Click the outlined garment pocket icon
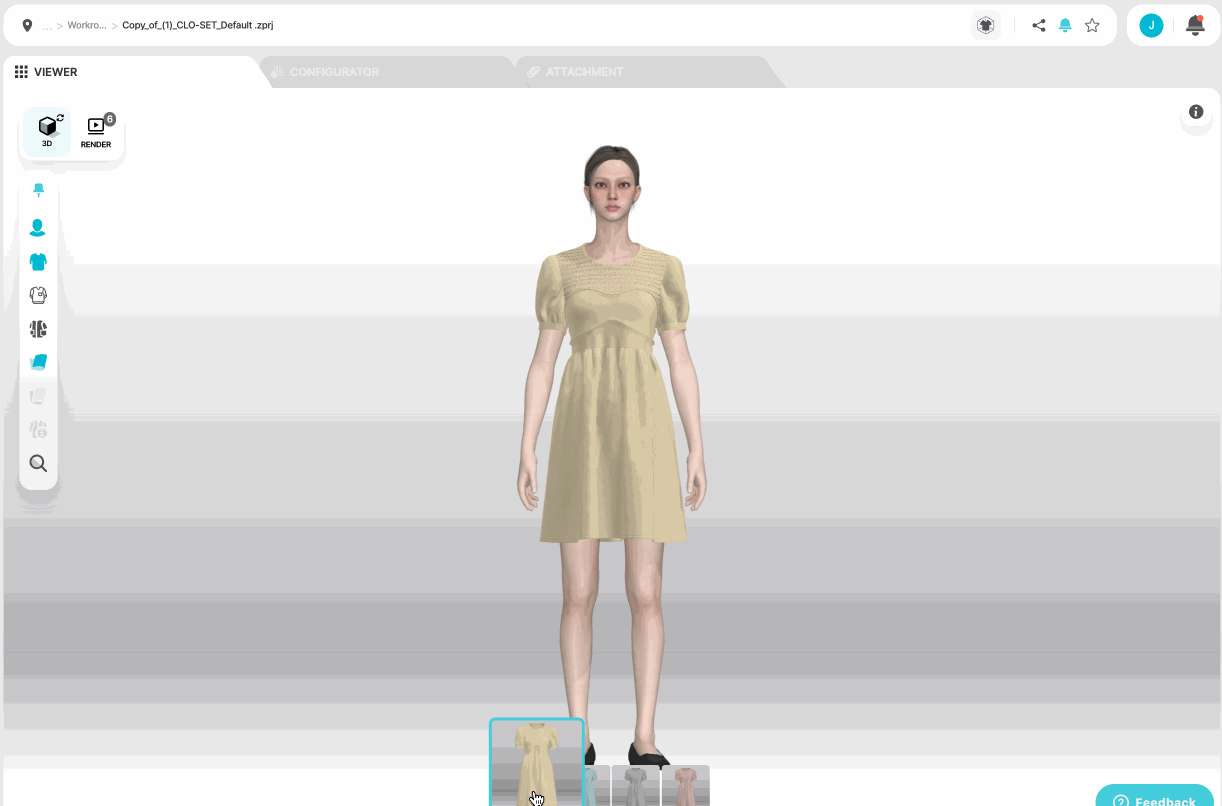Screen dimensions: 1222x806 click(38, 295)
